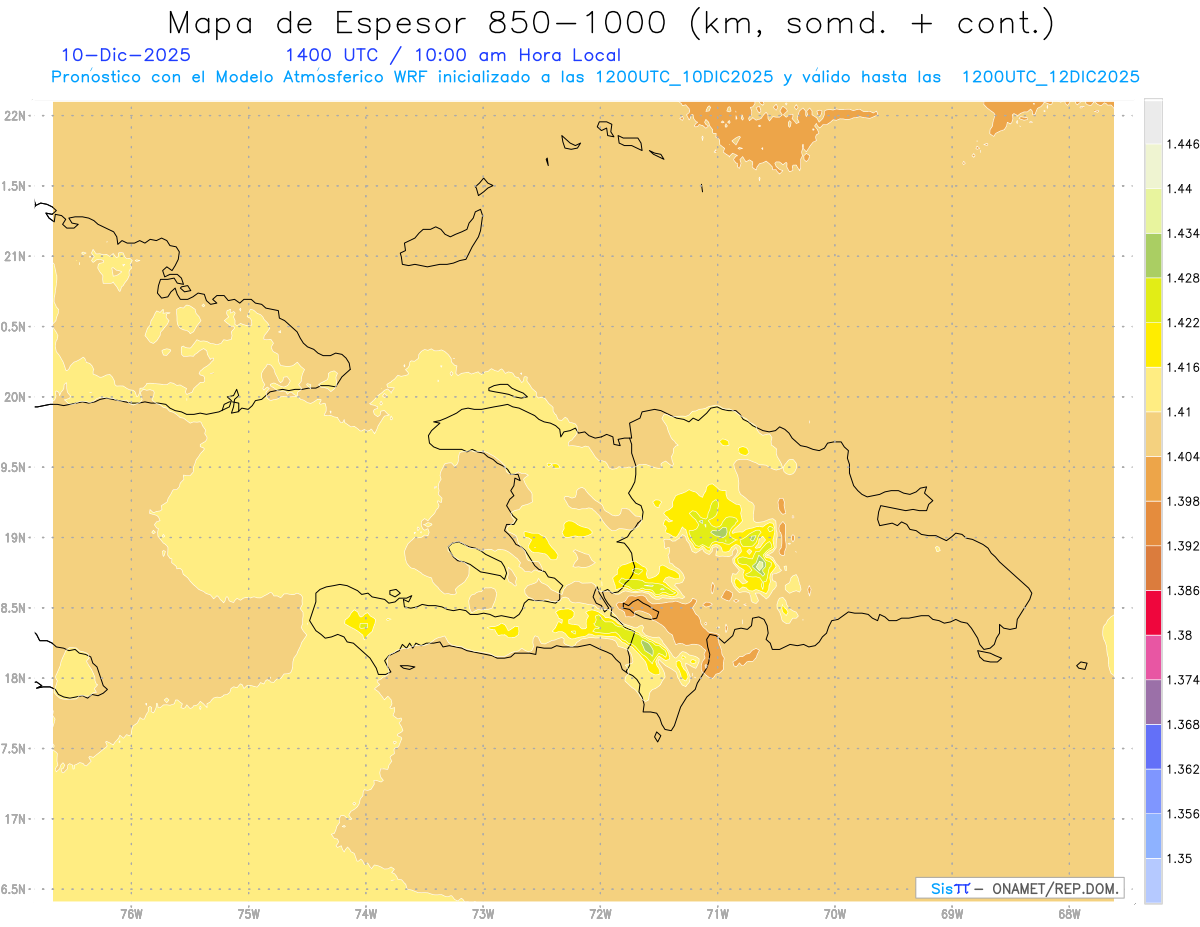Select the legend value "1.398"

click(x=1183, y=500)
